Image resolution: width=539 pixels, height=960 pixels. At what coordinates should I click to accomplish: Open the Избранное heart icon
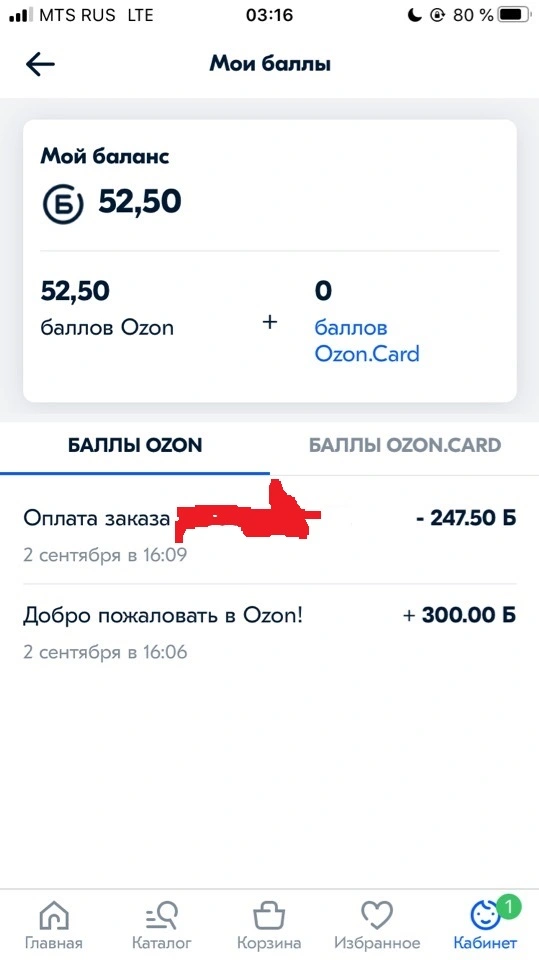tap(376, 917)
